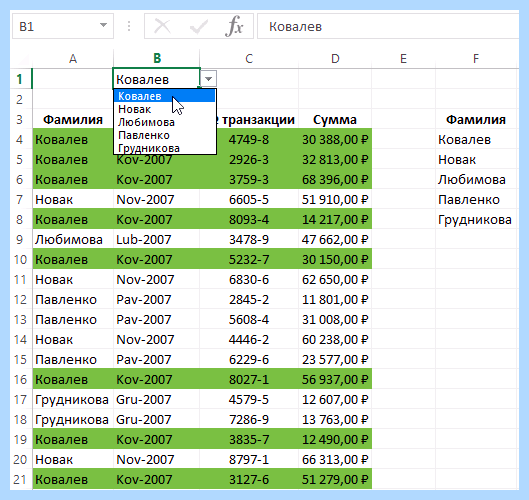
Task: Click the amount 14 217,00 ₽
Action: click(335, 220)
